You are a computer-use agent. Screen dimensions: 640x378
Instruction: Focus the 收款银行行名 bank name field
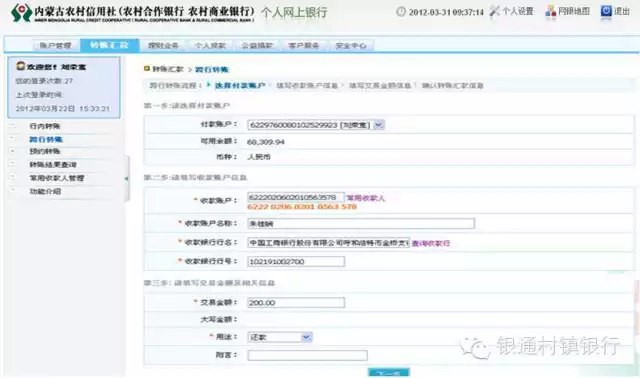328,243
